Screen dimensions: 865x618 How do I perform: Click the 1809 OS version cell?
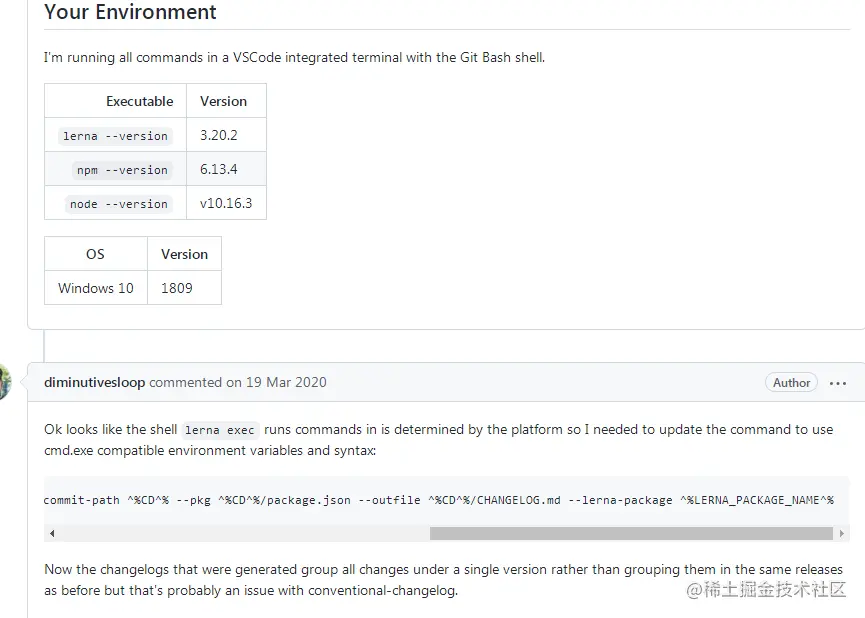[177, 288]
